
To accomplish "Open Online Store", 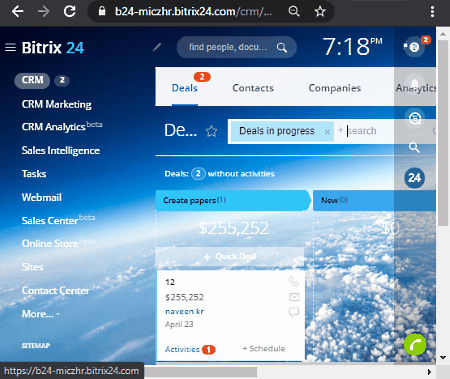I will (58, 243).
